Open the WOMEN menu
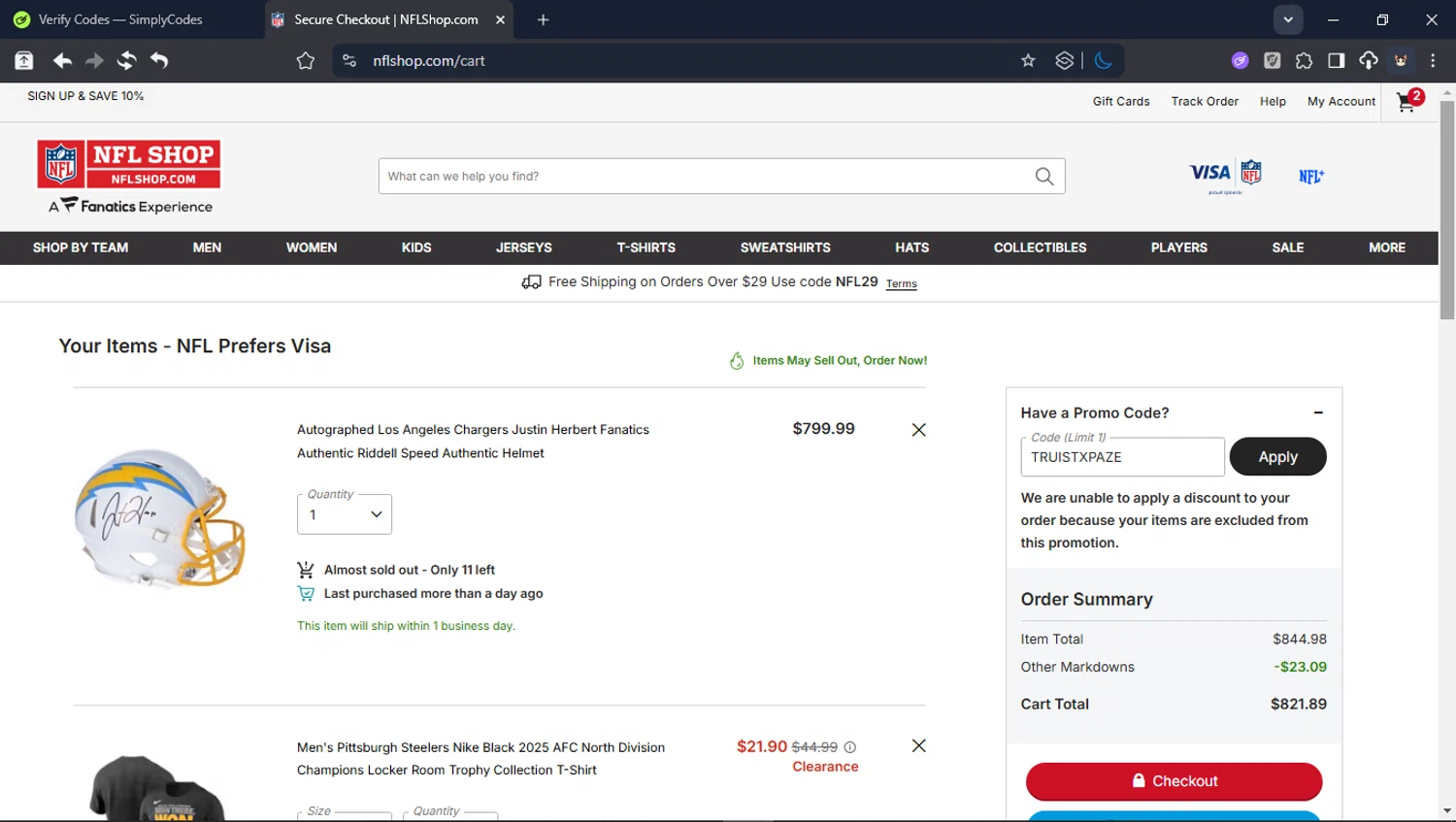The width and height of the screenshot is (1456, 822). point(312,247)
